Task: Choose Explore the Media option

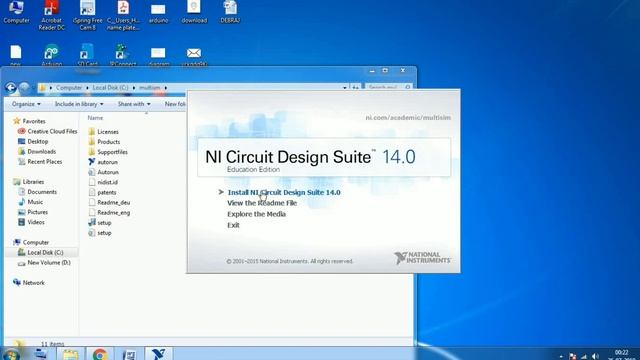Action: 256,214
